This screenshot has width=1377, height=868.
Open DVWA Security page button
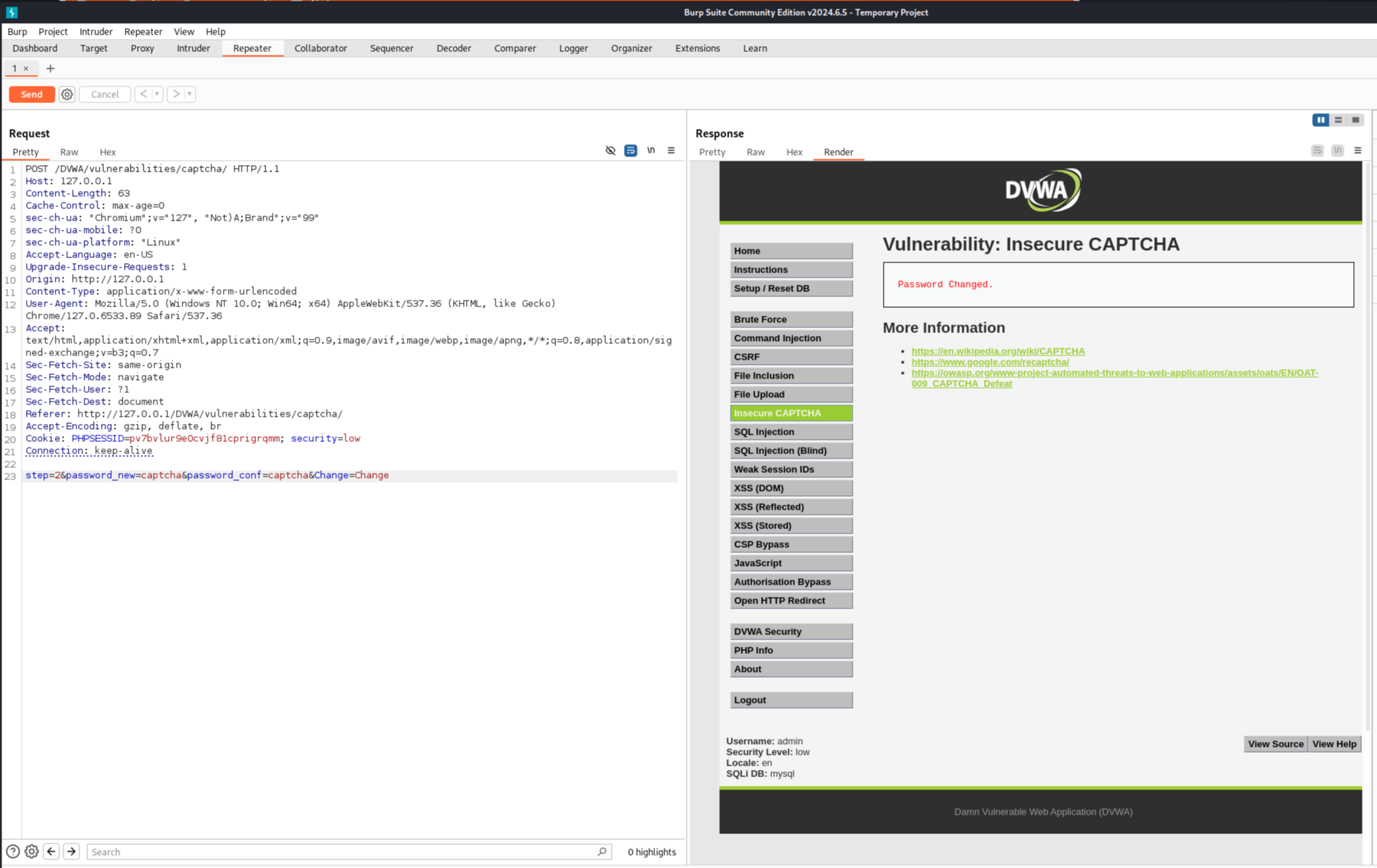coord(791,632)
